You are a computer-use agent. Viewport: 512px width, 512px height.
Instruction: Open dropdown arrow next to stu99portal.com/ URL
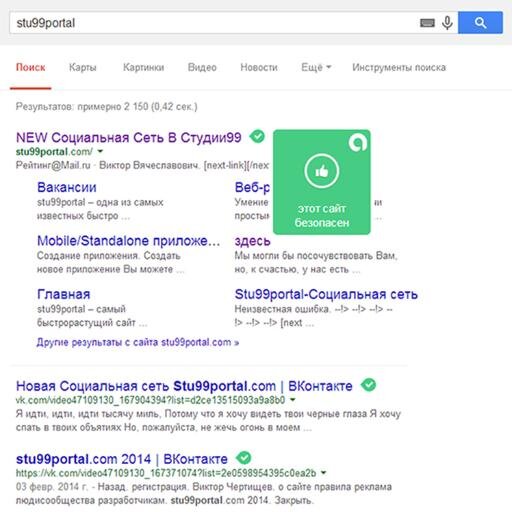pyautogui.click(x=100, y=152)
